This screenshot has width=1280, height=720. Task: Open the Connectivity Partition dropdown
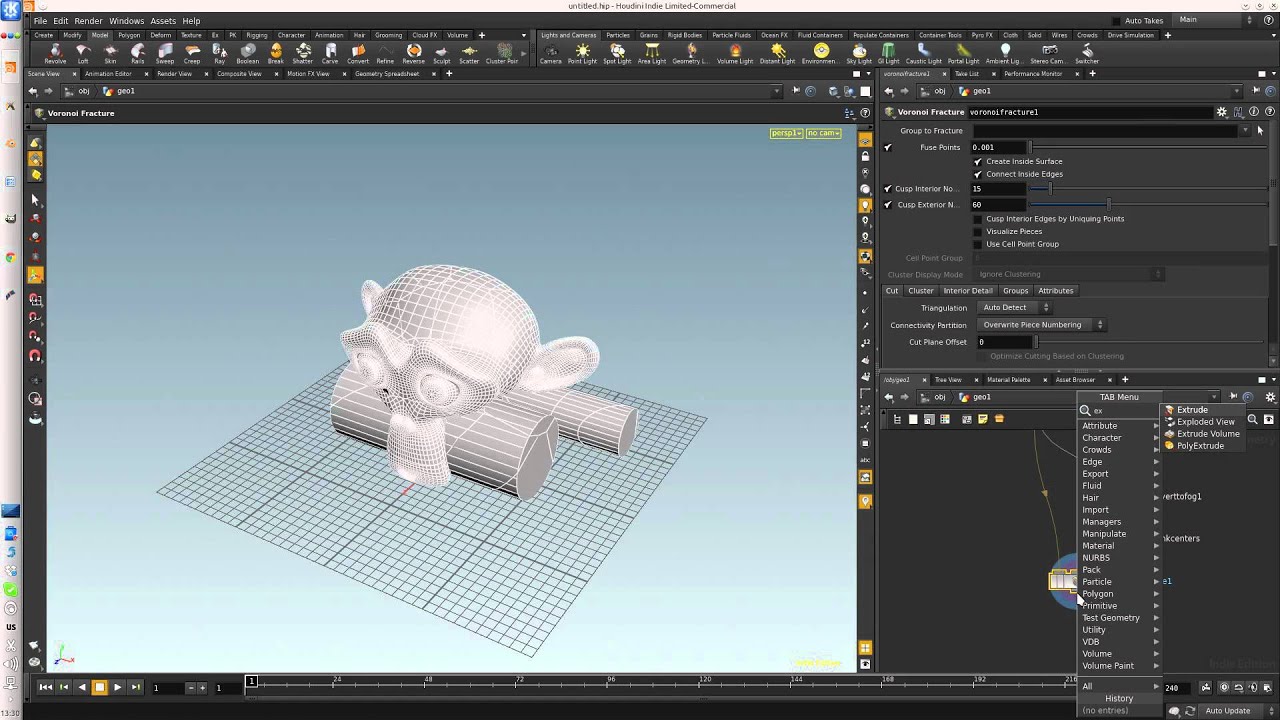1040,325
